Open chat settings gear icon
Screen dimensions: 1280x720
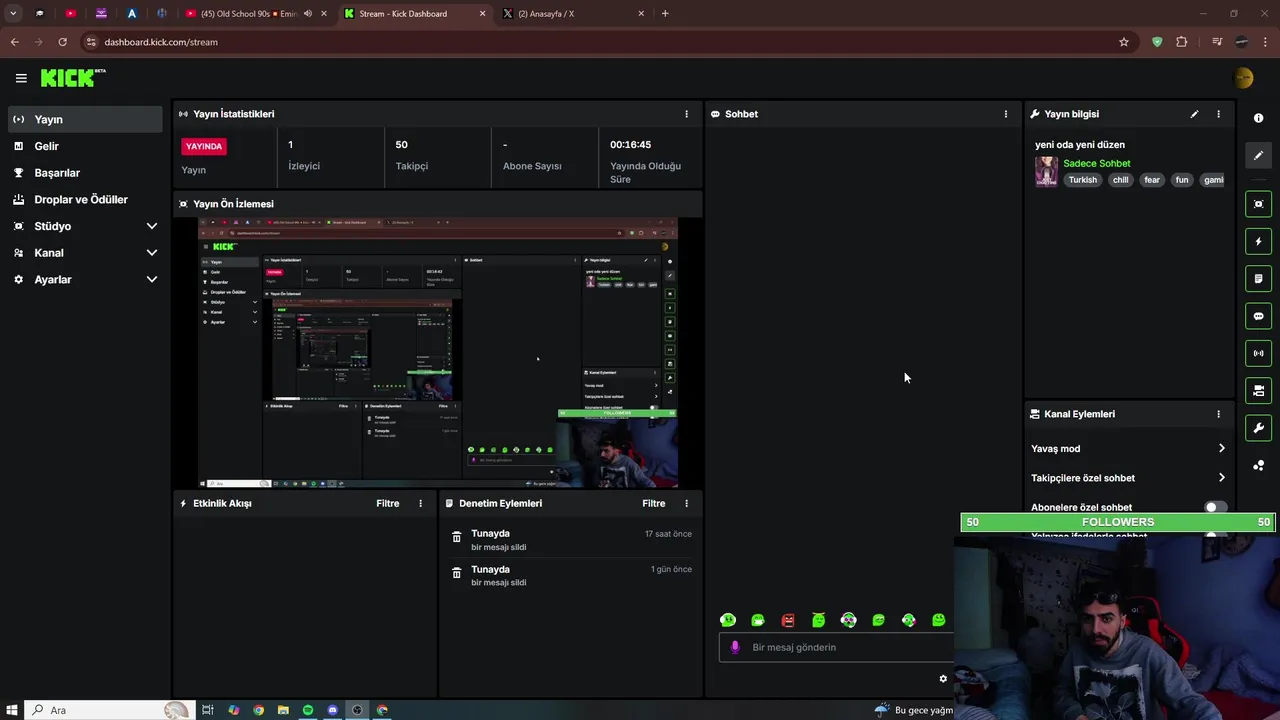pyautogui.click(x=942, y=679)
